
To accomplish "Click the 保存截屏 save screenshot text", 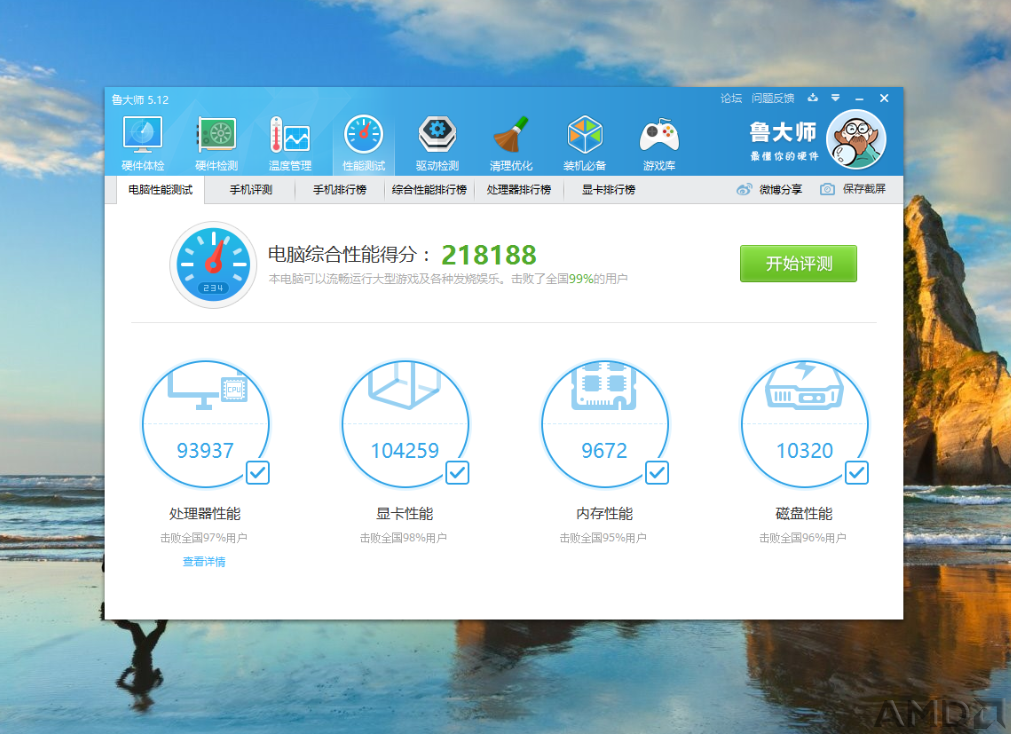I will point(864,189).
